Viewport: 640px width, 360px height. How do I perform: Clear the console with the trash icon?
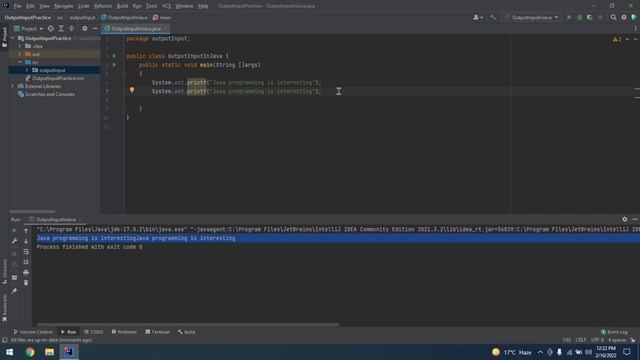(x=26, y=282)
